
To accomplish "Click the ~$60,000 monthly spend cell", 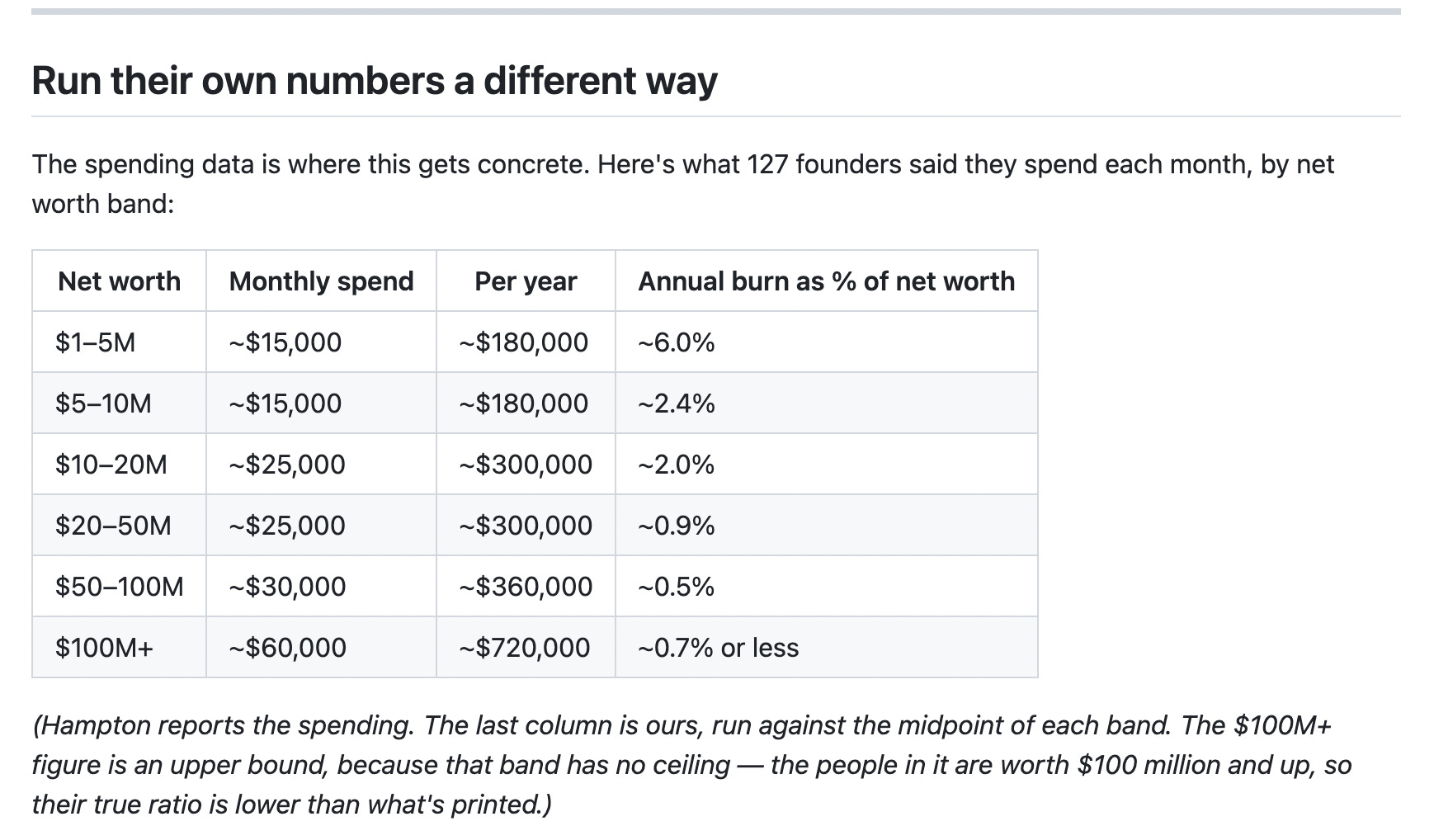I will pyautogui.click(x=321, y=647).
